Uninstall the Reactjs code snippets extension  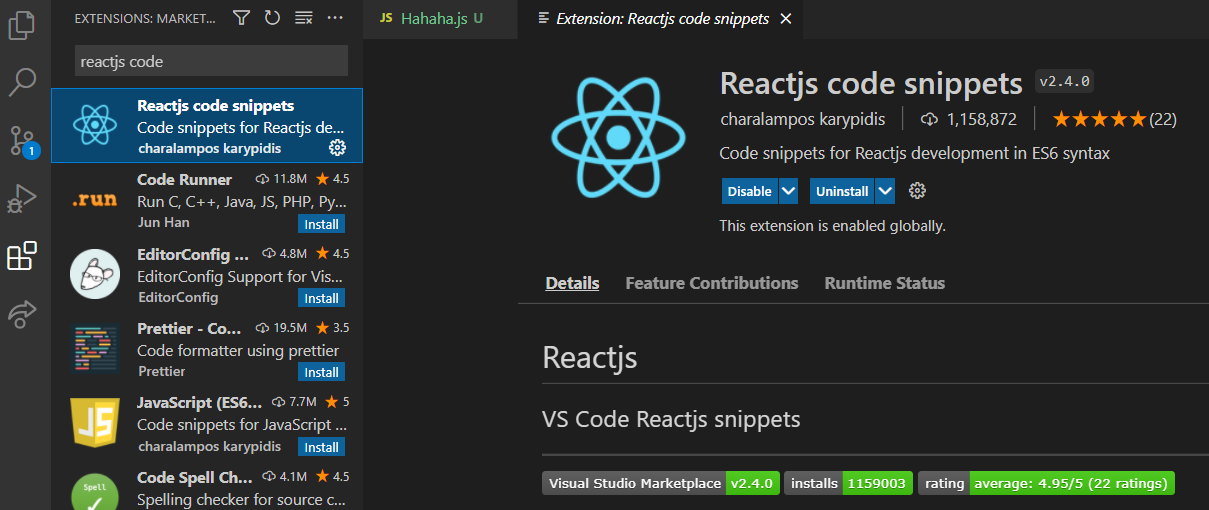pyautogui.click(x=842, y=191)
